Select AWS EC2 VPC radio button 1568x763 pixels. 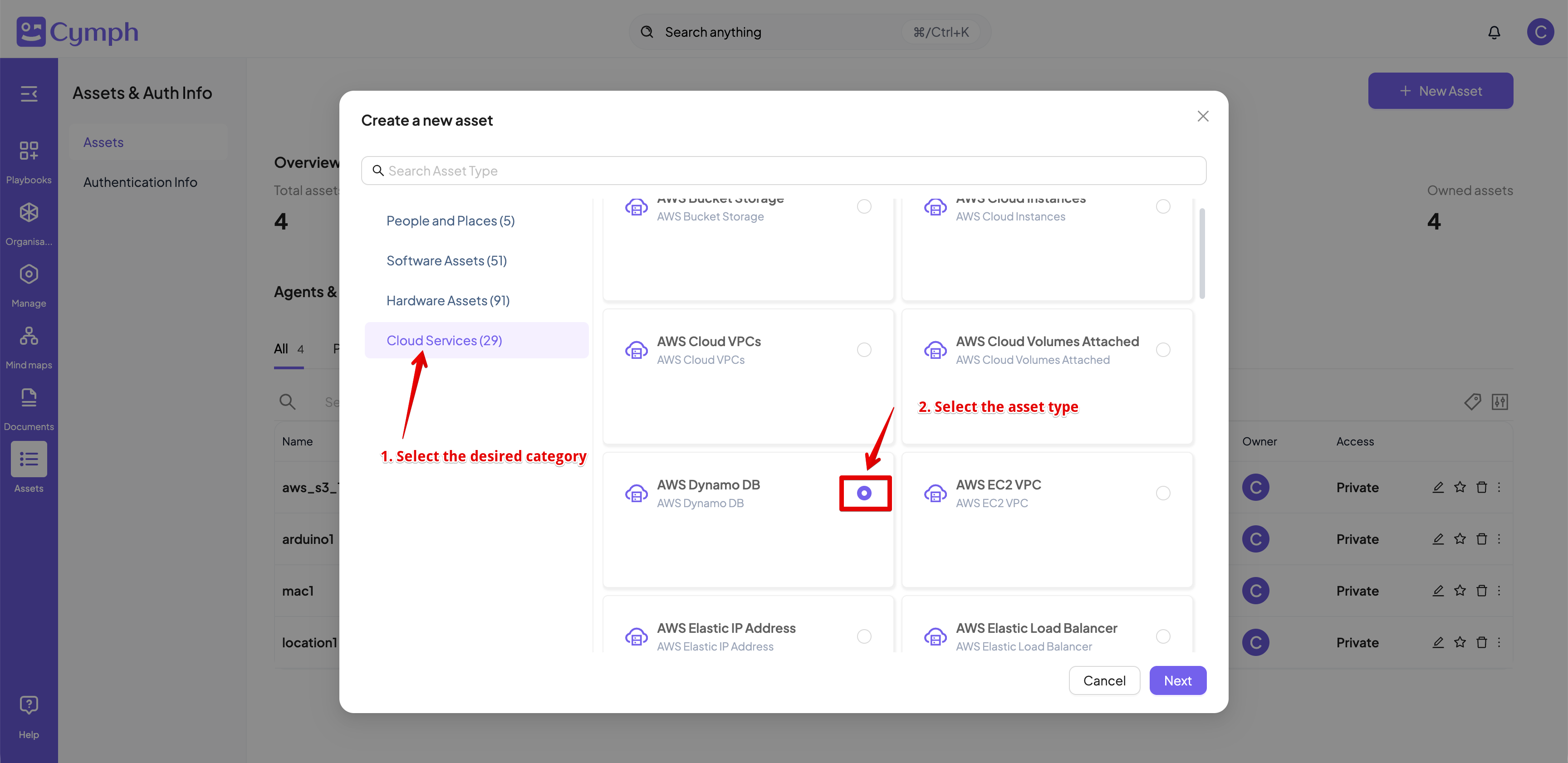(1162, 493)
